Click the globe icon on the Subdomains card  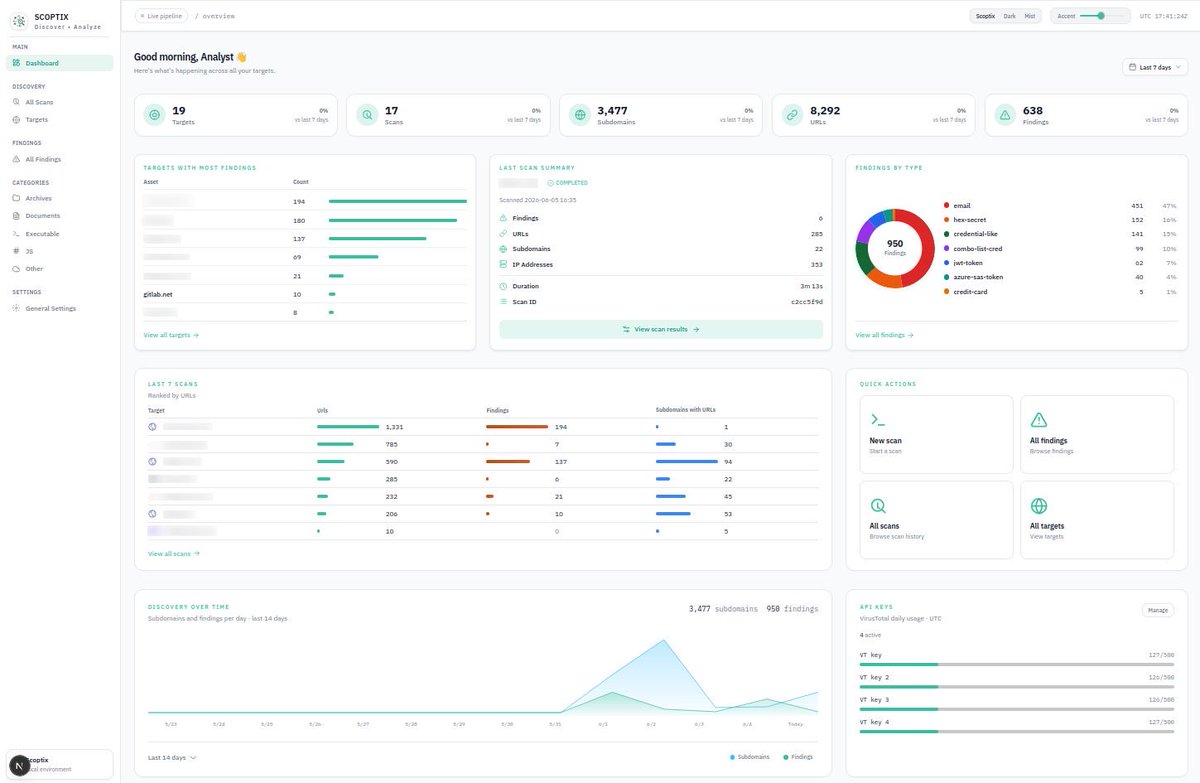click(x=579, y=115)
